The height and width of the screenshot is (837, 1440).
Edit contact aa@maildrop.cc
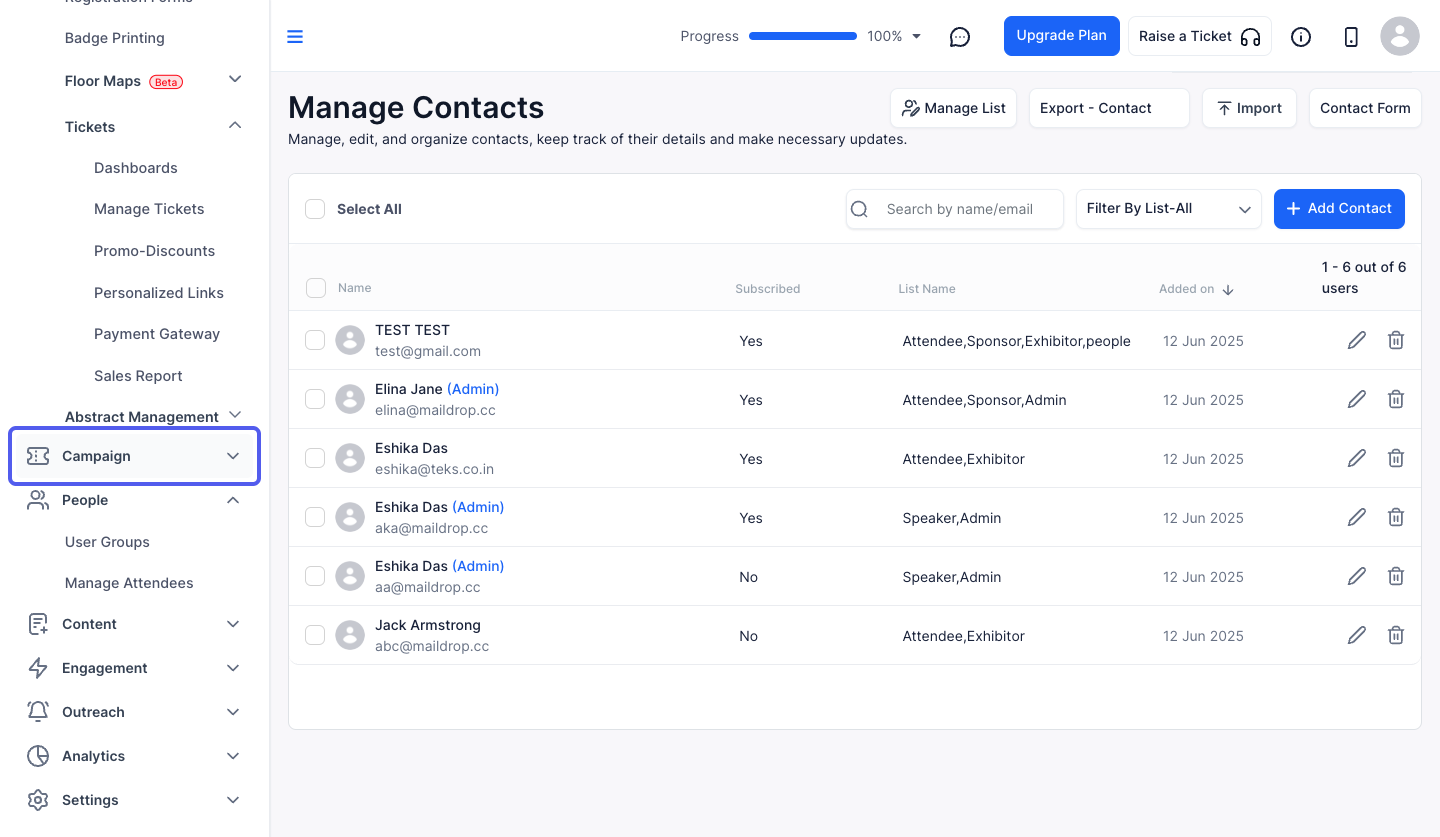tap(1357, 576)
